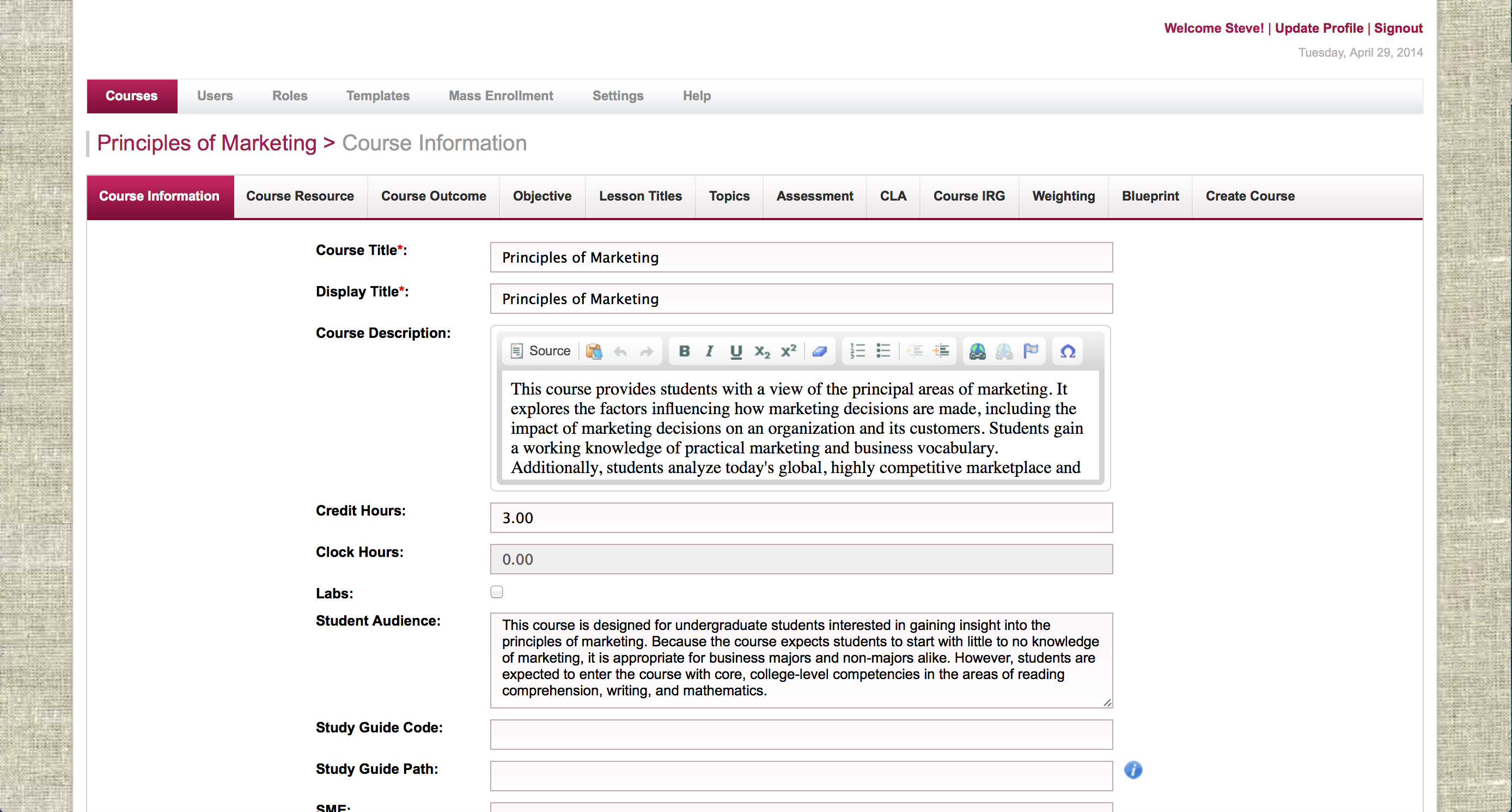
Task: Switch to the CLA tab
Action: (x=893, y=196)
